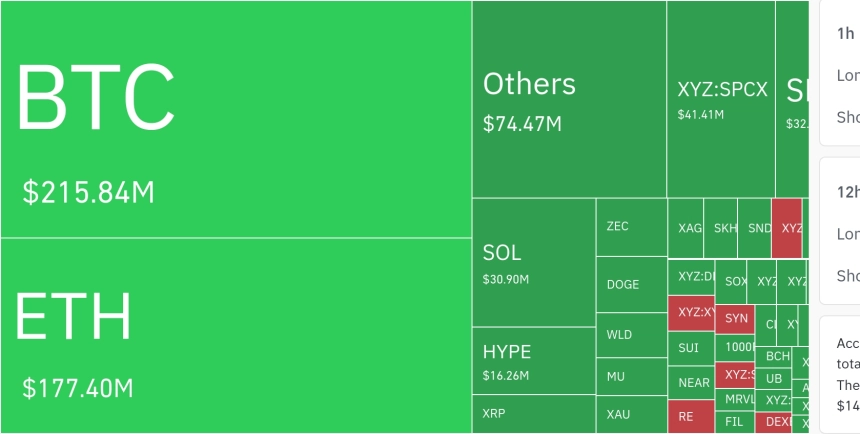860x434 pixels.
Task: Select the FIL tile
Action: point(734,422)
